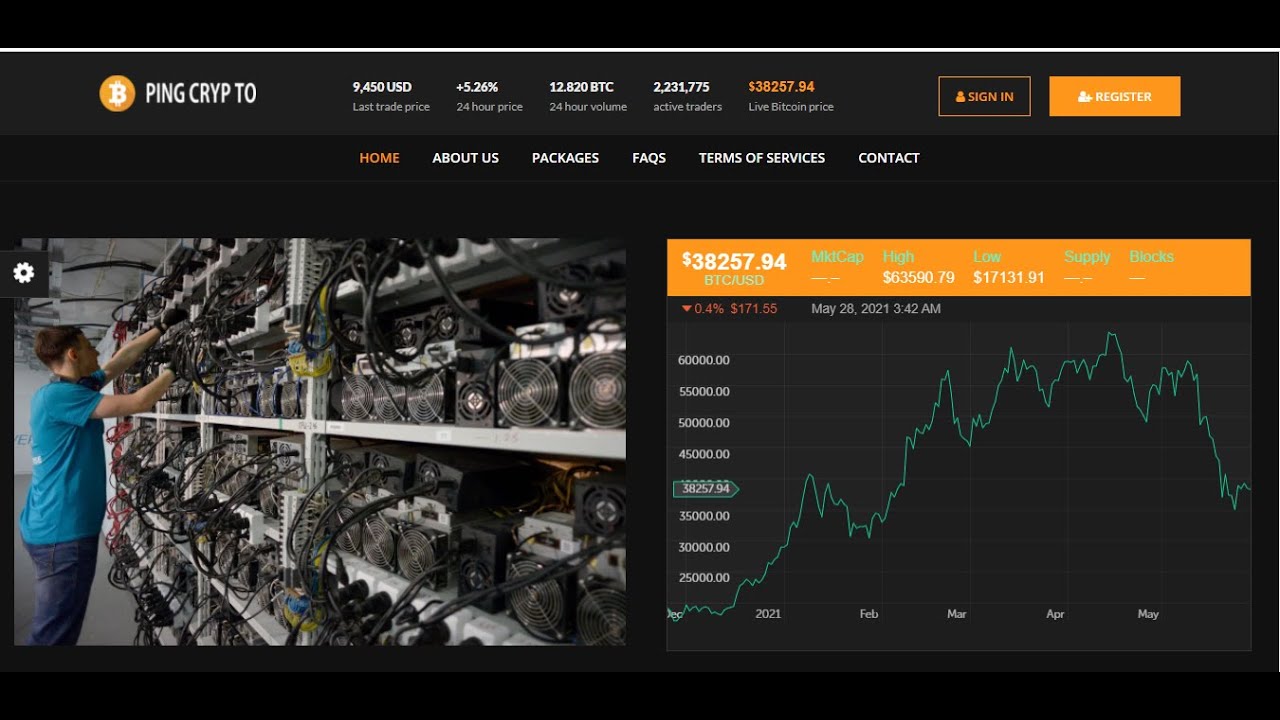Open the settings gear tab
Screen dimensions: 1280x720
click(x=23, y=273)
